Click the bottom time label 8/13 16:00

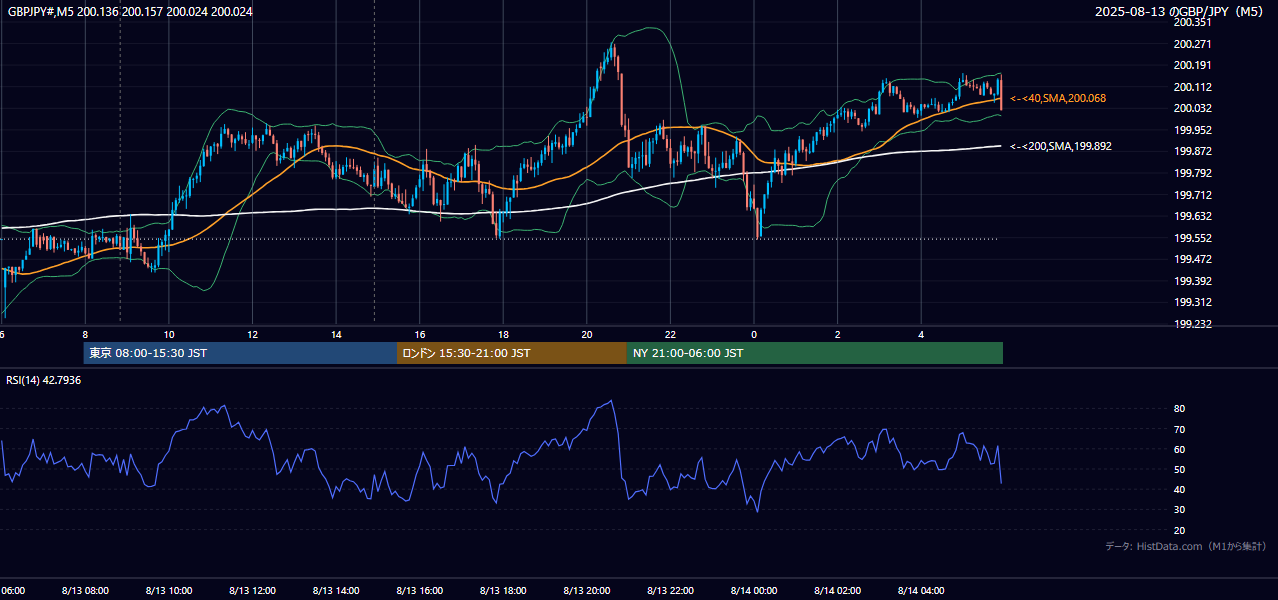(420, 591)
